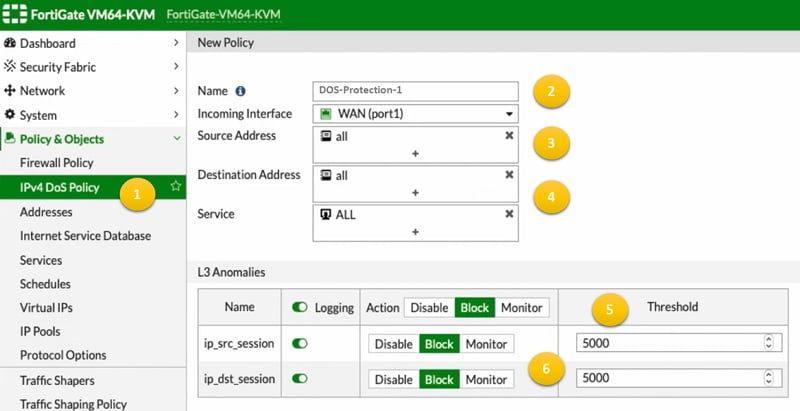
Task: Set header Action to Disable
Action: pyautogui.click(x=430, y=308)
